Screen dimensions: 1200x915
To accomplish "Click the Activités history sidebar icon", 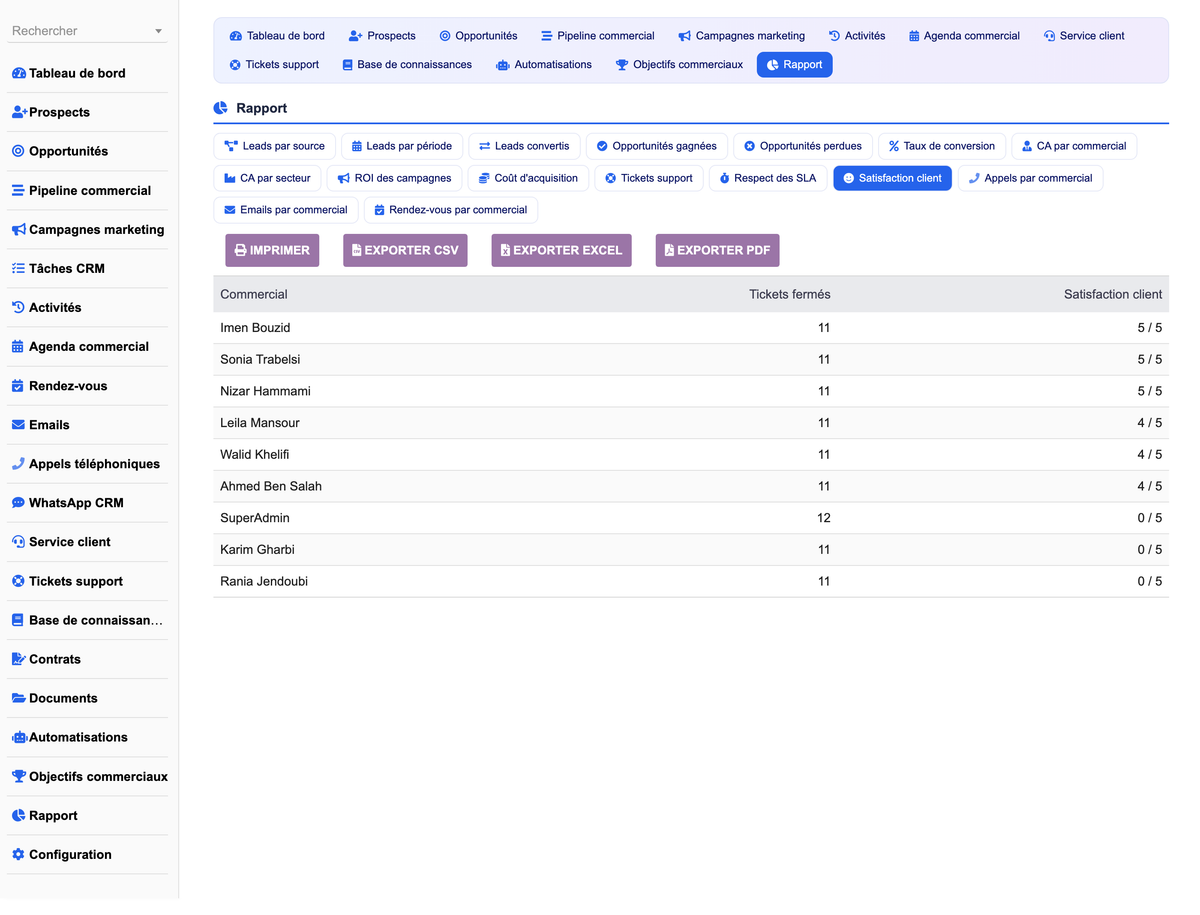I will (18, 308).
